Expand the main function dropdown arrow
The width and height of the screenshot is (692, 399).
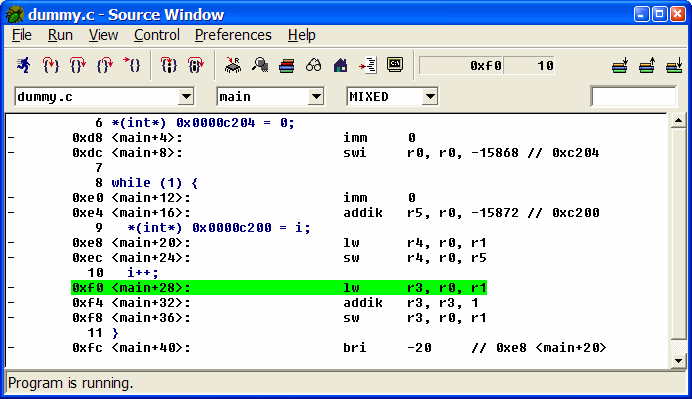(316, 96)
